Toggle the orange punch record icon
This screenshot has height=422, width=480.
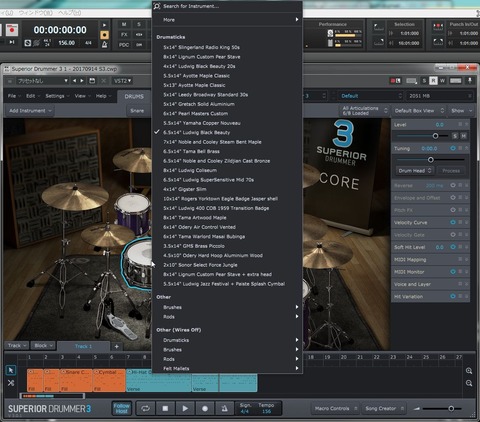click(x=105, y=35)
